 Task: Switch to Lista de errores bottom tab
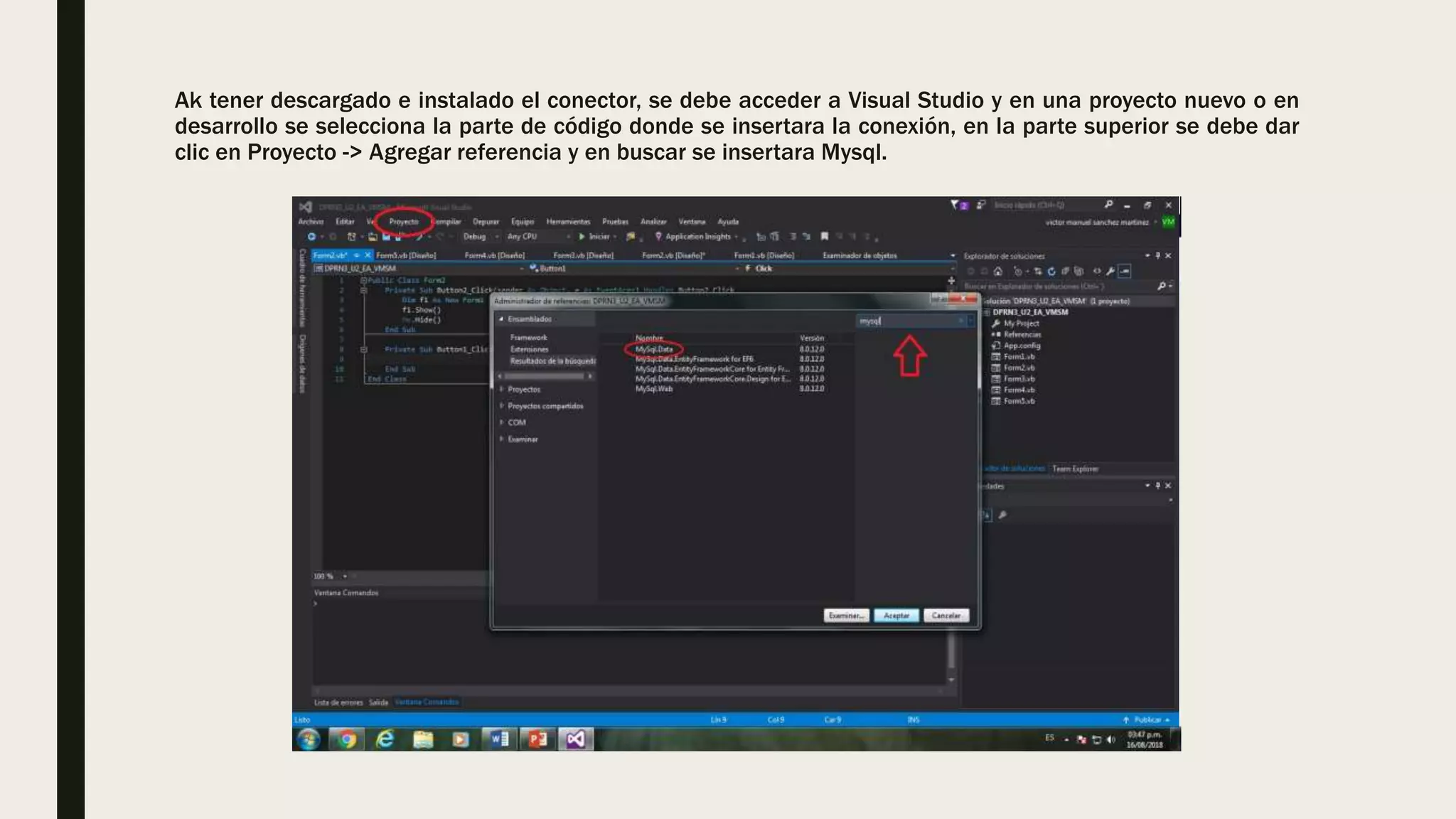338,702
